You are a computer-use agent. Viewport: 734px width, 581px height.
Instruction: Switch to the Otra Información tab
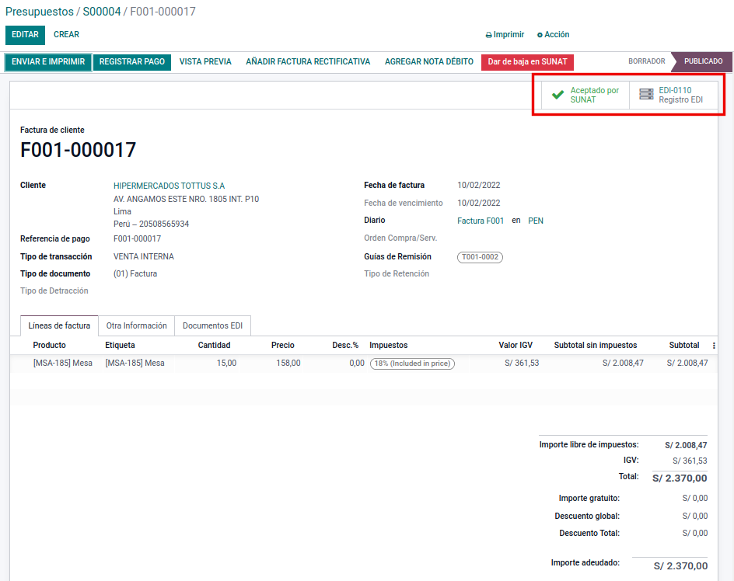(136, 325)
